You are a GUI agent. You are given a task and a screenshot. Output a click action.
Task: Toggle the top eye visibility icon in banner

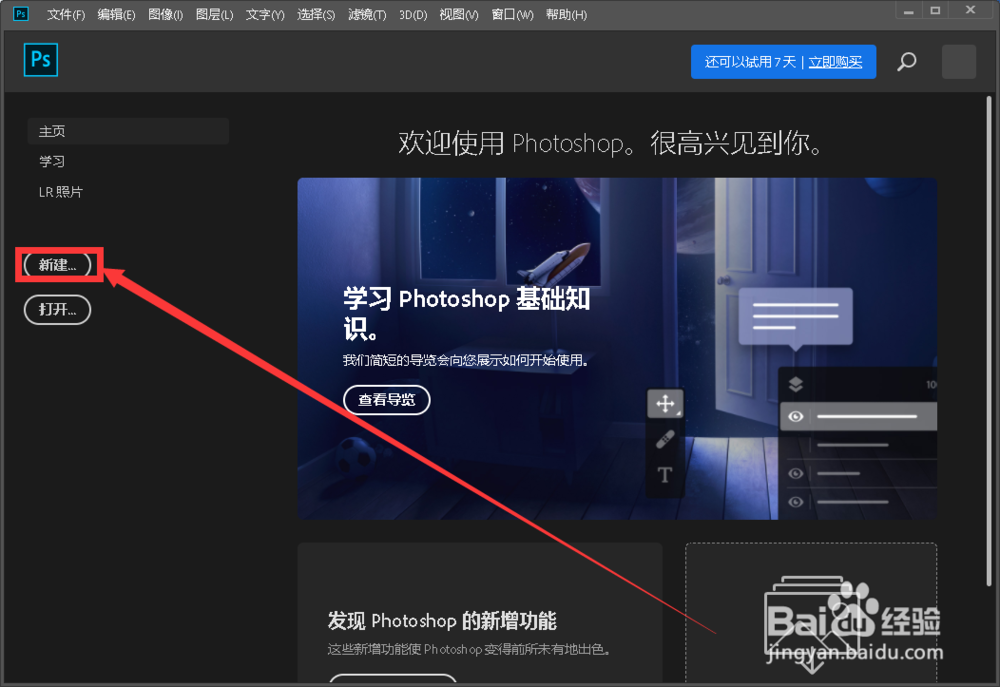pyautogui.click(x=795, y=416)
